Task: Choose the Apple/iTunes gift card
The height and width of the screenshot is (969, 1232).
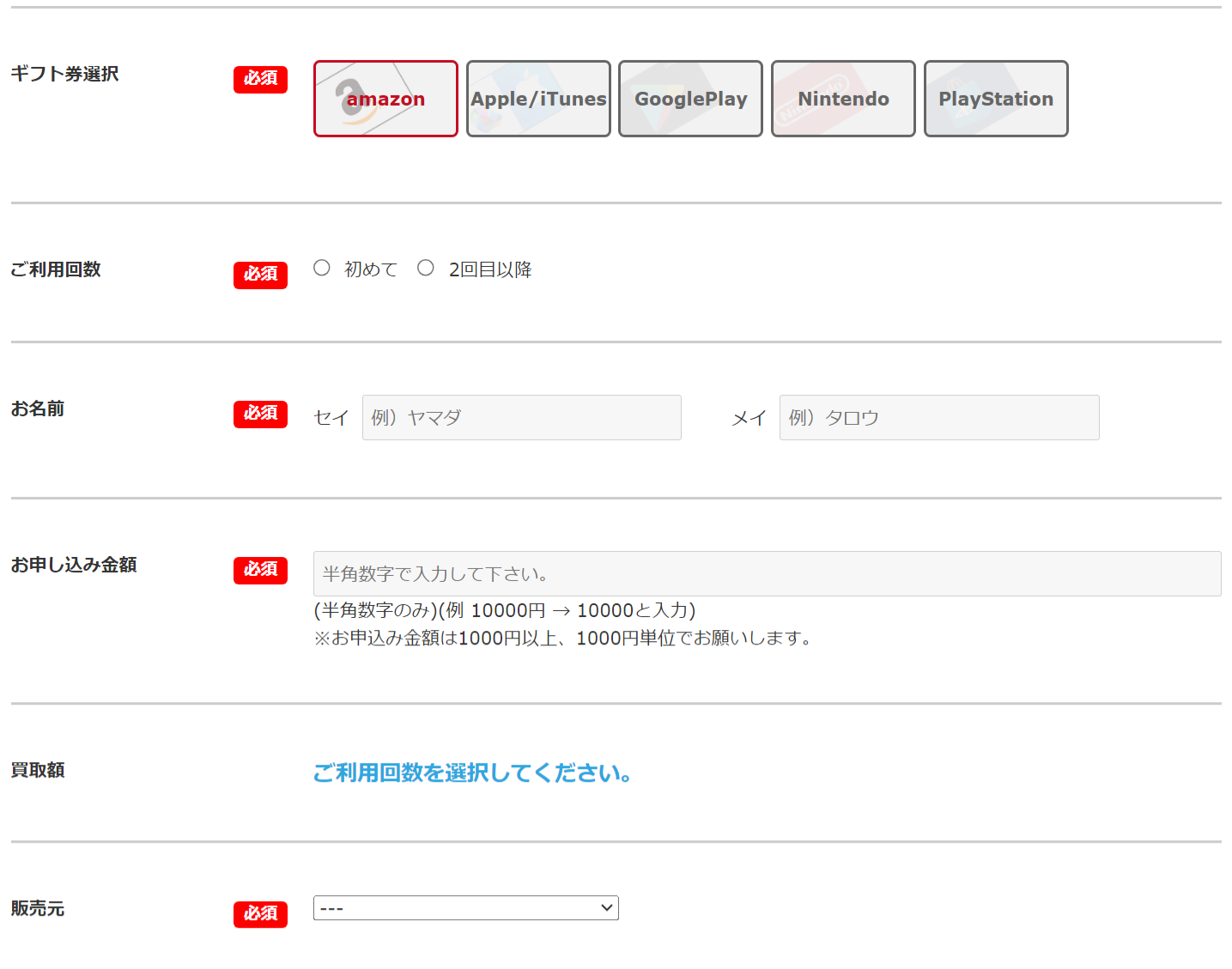Action: click(x=538, y=99)
